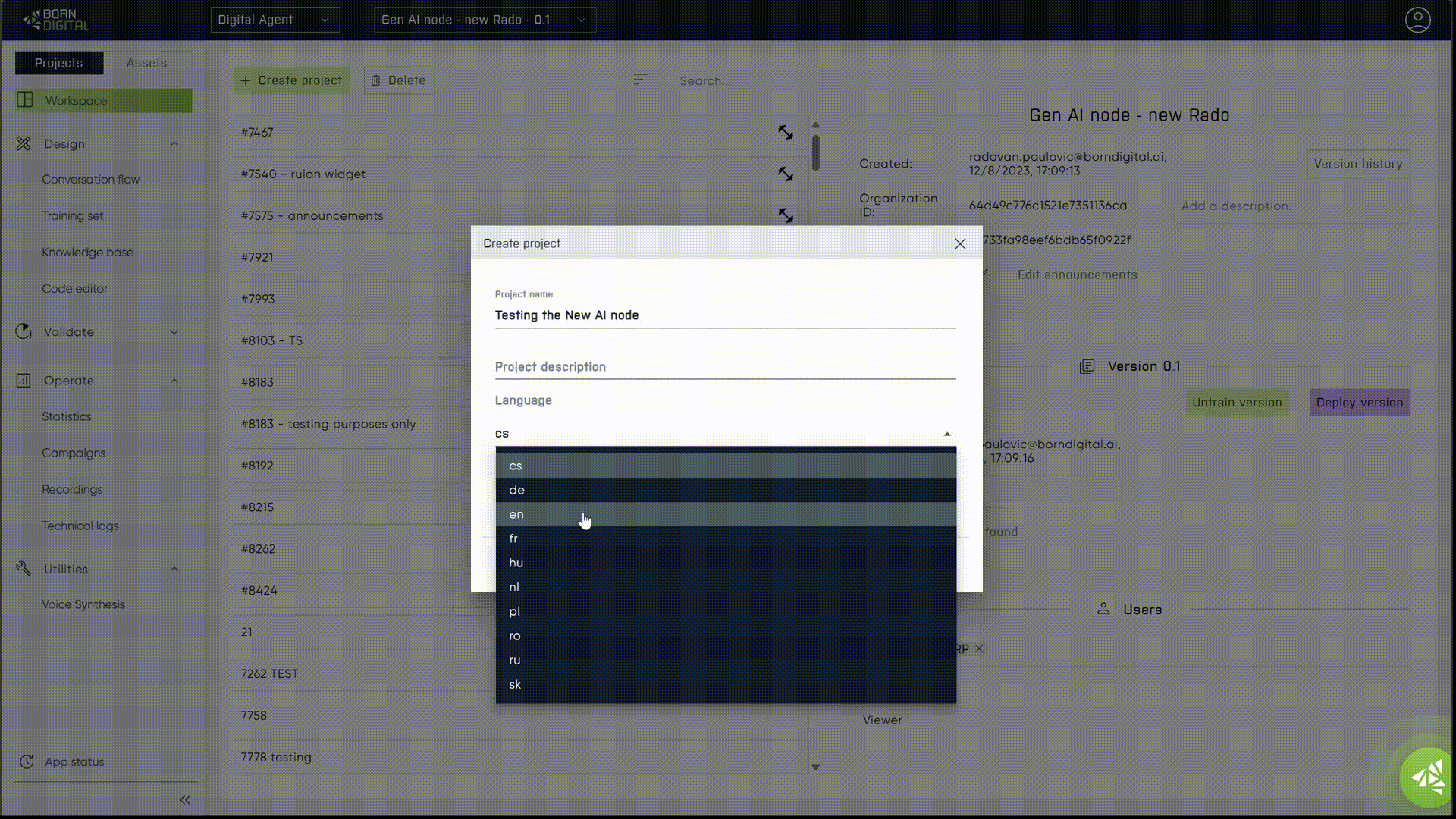Viewport: 1456px width, 819px height.
Task: Click the Project description input field
Action: click(724, 367)
